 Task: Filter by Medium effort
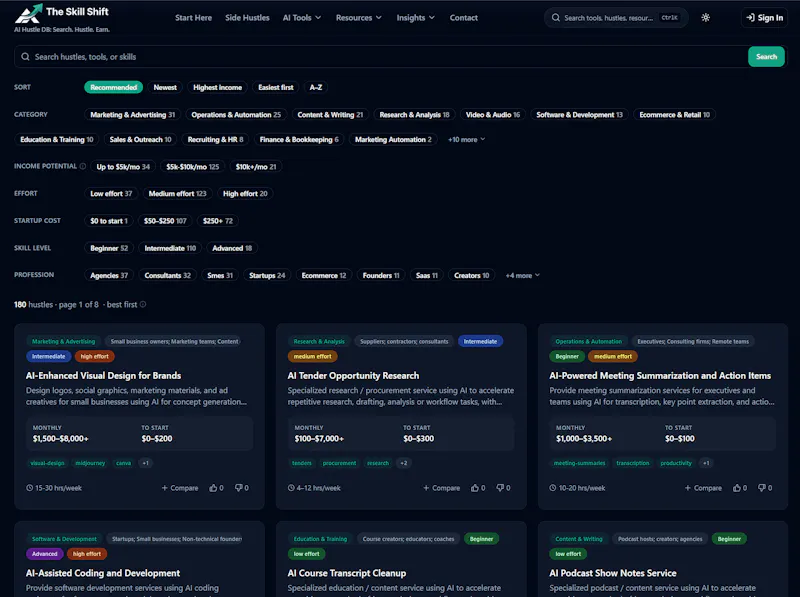177,193
